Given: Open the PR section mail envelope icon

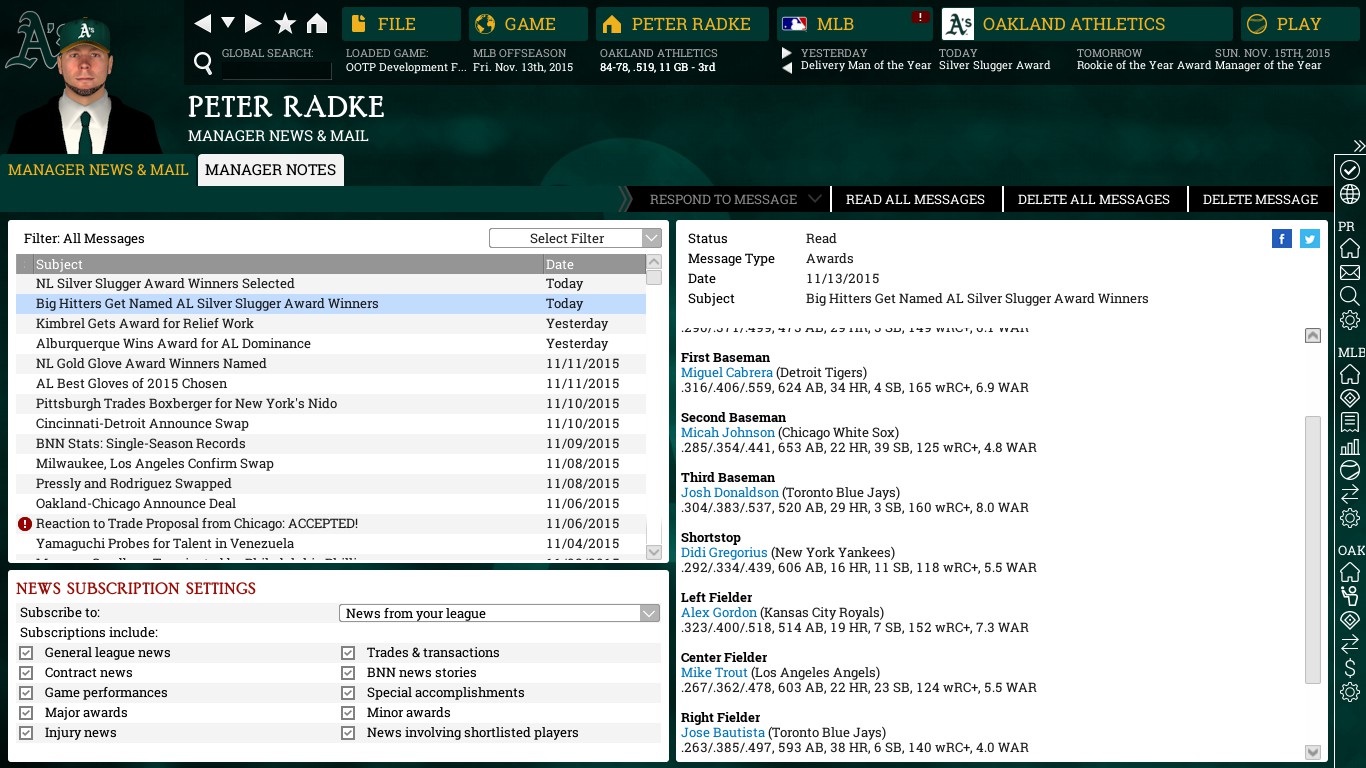Looking at the screenshot, I should (1350, 272).
